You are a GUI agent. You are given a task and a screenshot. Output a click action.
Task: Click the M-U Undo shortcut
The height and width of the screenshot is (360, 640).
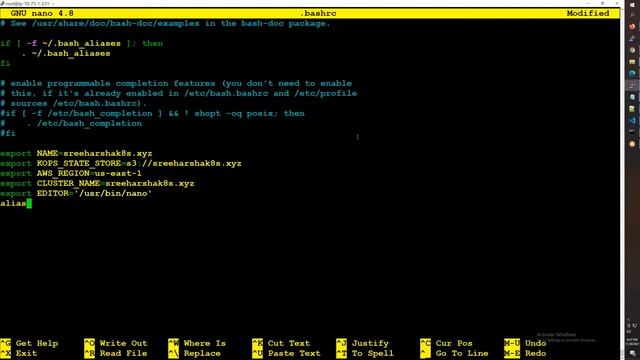tap(525, 343)
